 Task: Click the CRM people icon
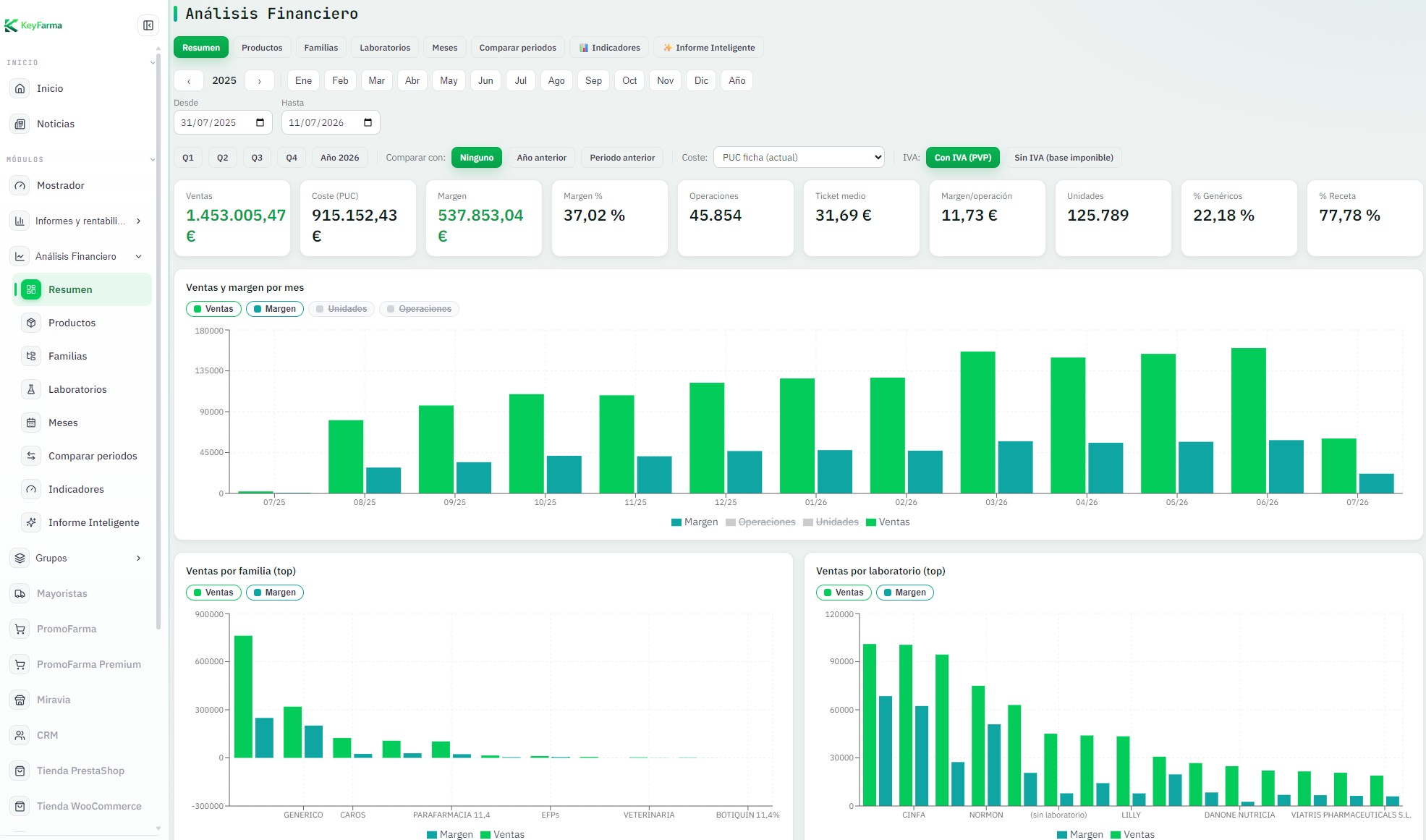point(20,735)
